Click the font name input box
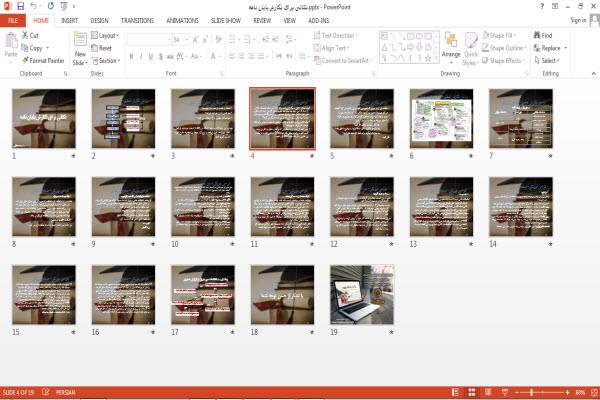 (149, 39)
